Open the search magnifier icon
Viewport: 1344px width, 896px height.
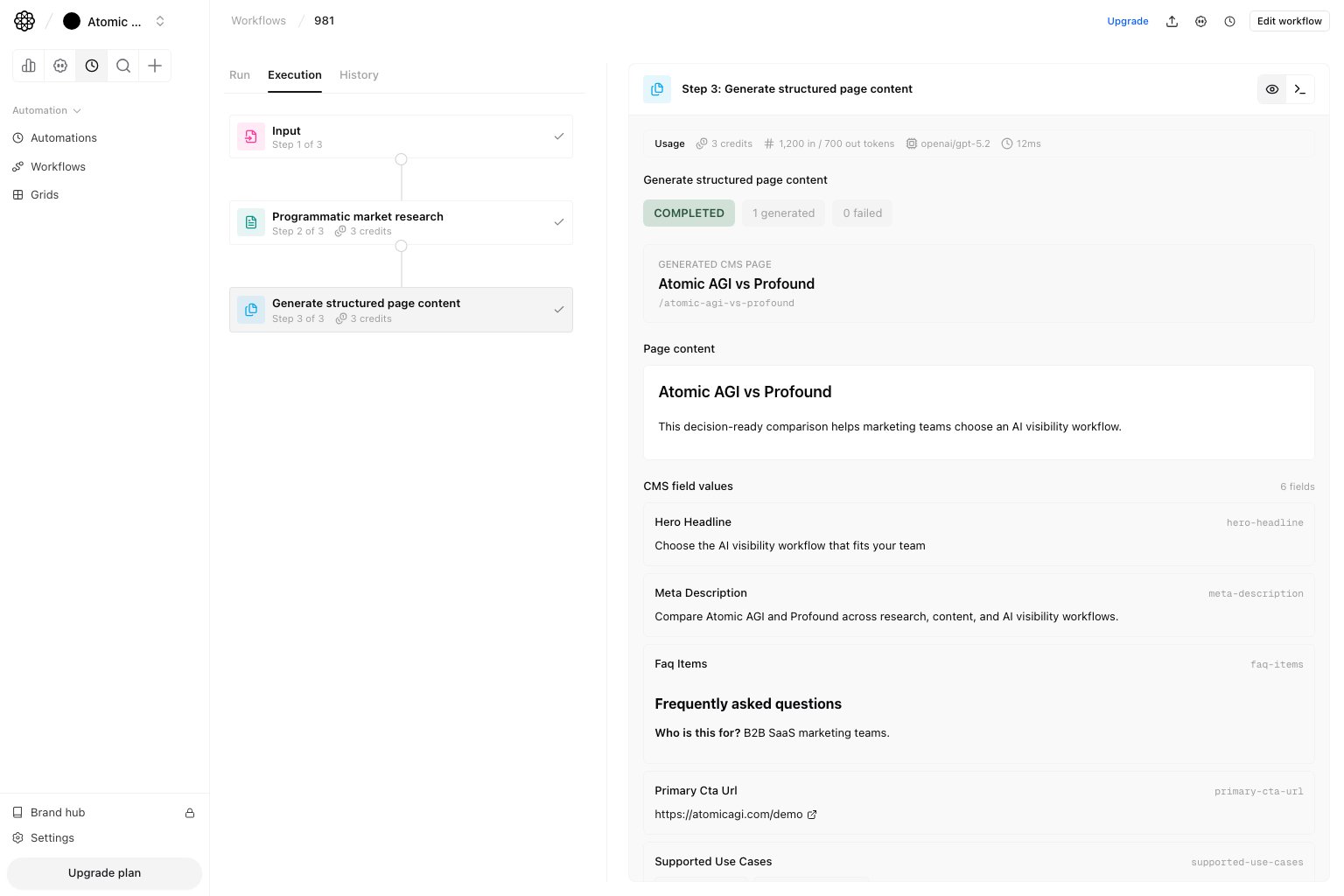(x=123, y=66)
